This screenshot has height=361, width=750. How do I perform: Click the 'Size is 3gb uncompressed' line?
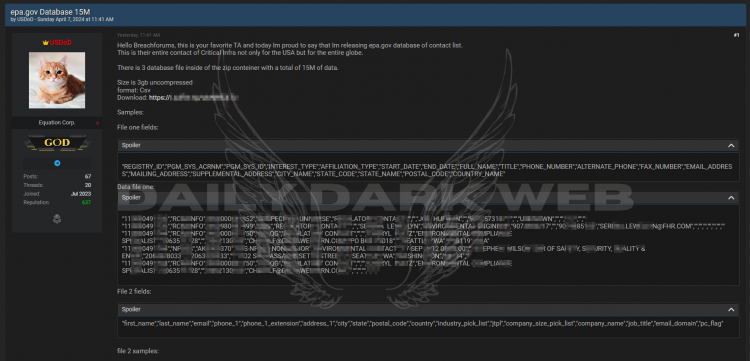[x=155, y=83]
